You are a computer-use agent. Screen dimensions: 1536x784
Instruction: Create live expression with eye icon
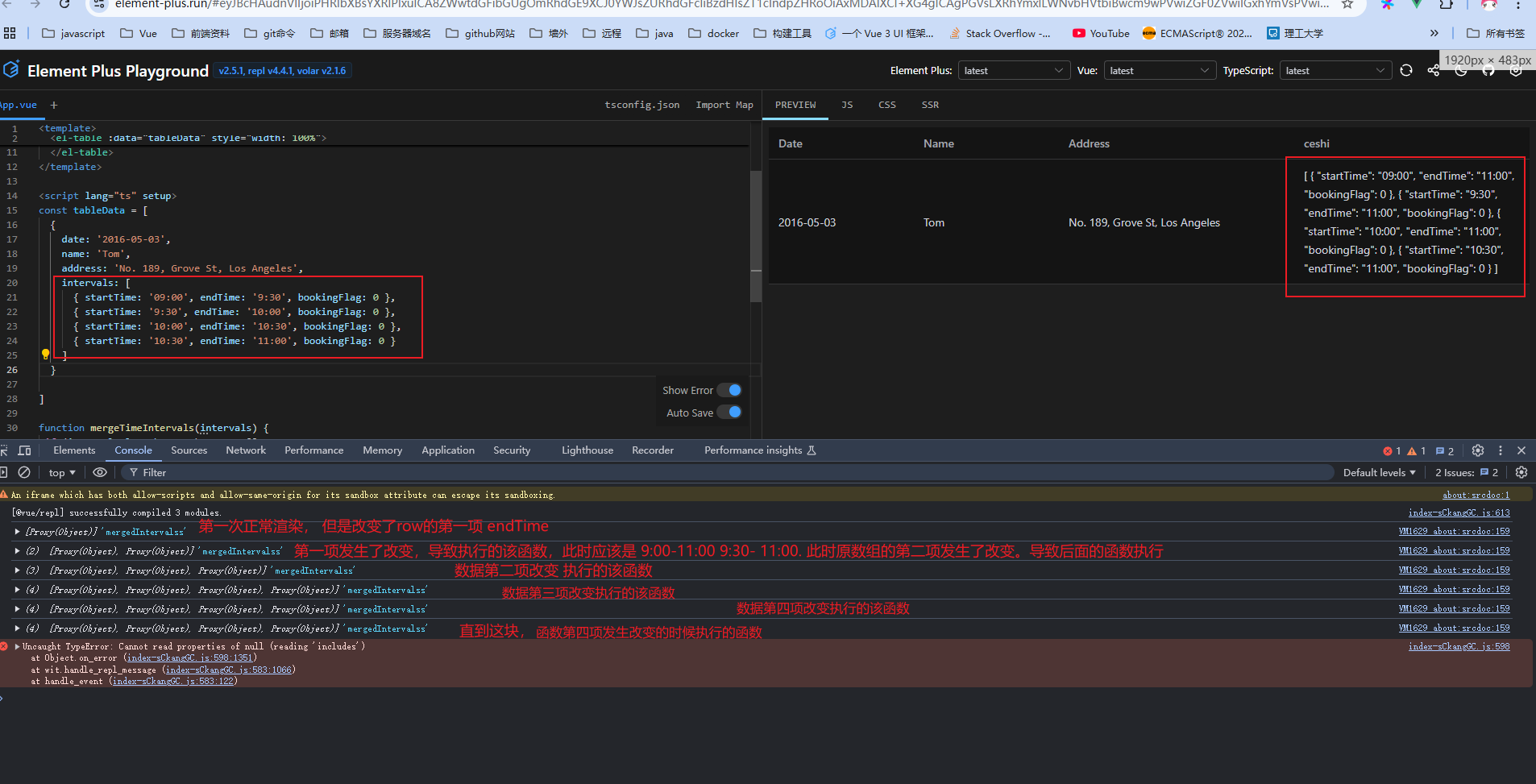[x=100, y=472]
